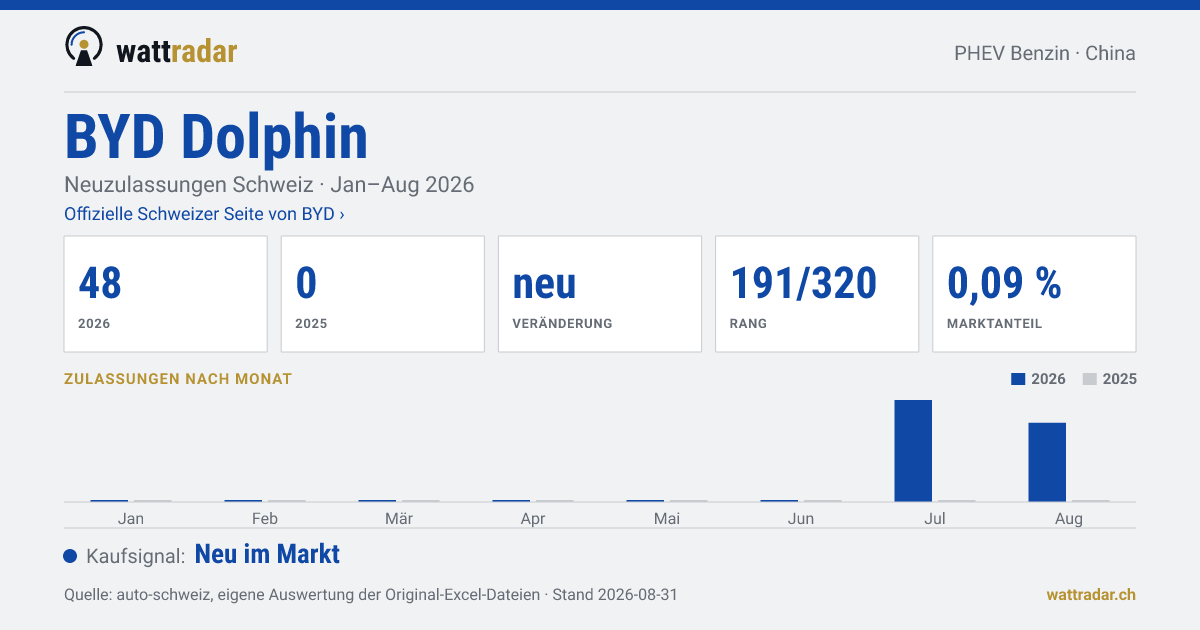The image size is (1200, 630).
Task: Click the Mär axis label
Action: point(399,518)
